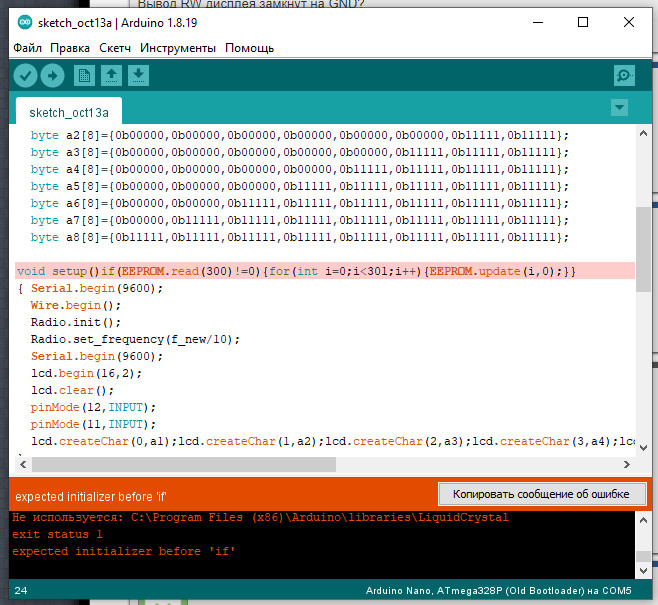658x605 pixels.
Task: Open the Скетч menu
Action: pyautogui.click(x=115, y=48)
